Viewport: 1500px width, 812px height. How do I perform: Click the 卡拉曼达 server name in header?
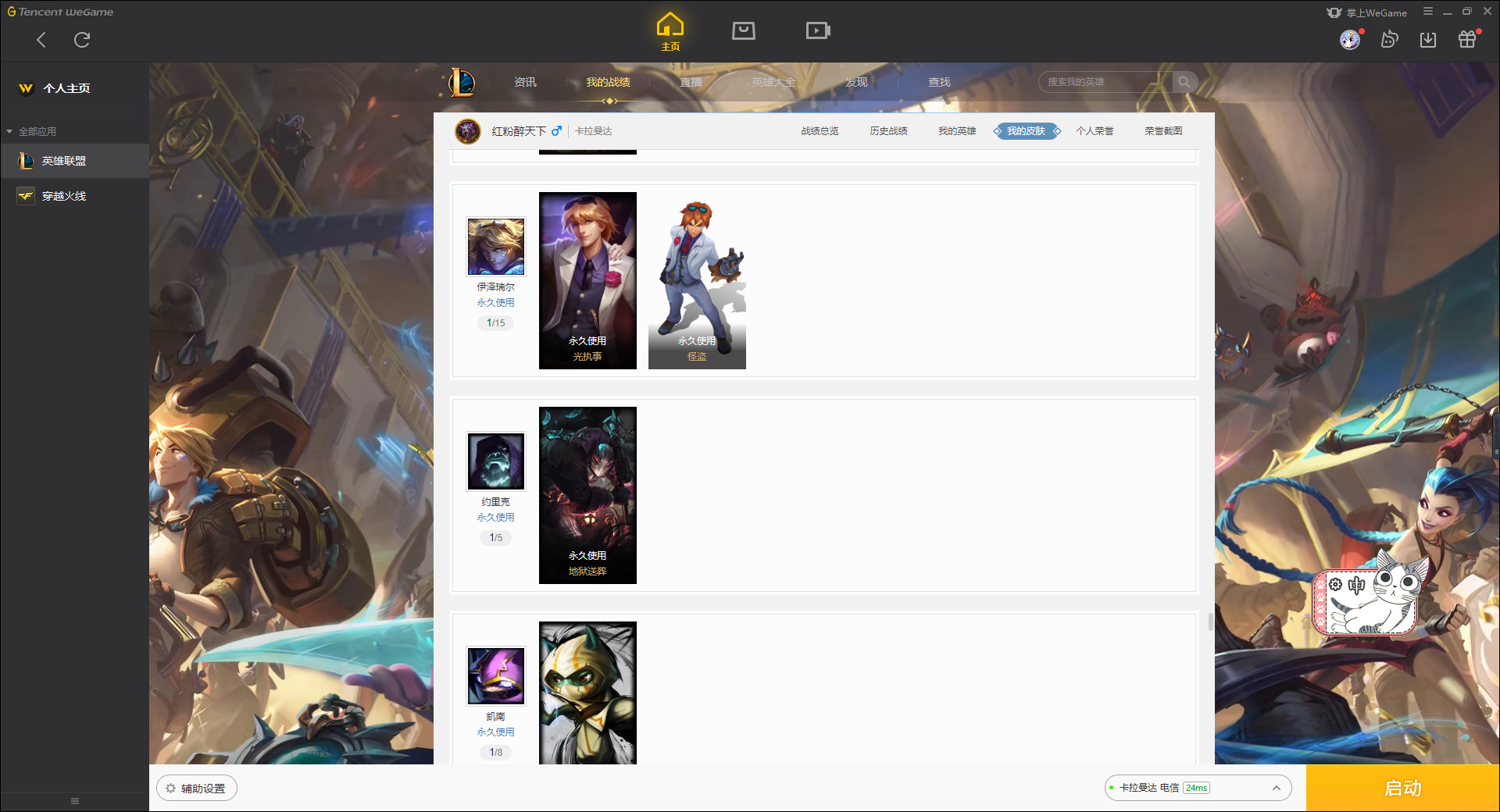tap(594, 131)
